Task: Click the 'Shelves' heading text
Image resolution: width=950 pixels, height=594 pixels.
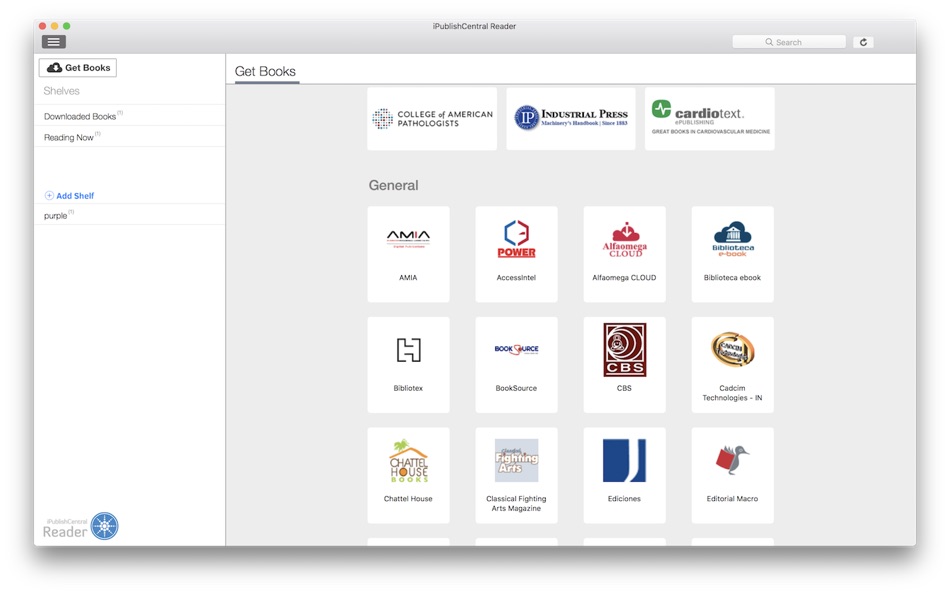Action: click(61, 91)
